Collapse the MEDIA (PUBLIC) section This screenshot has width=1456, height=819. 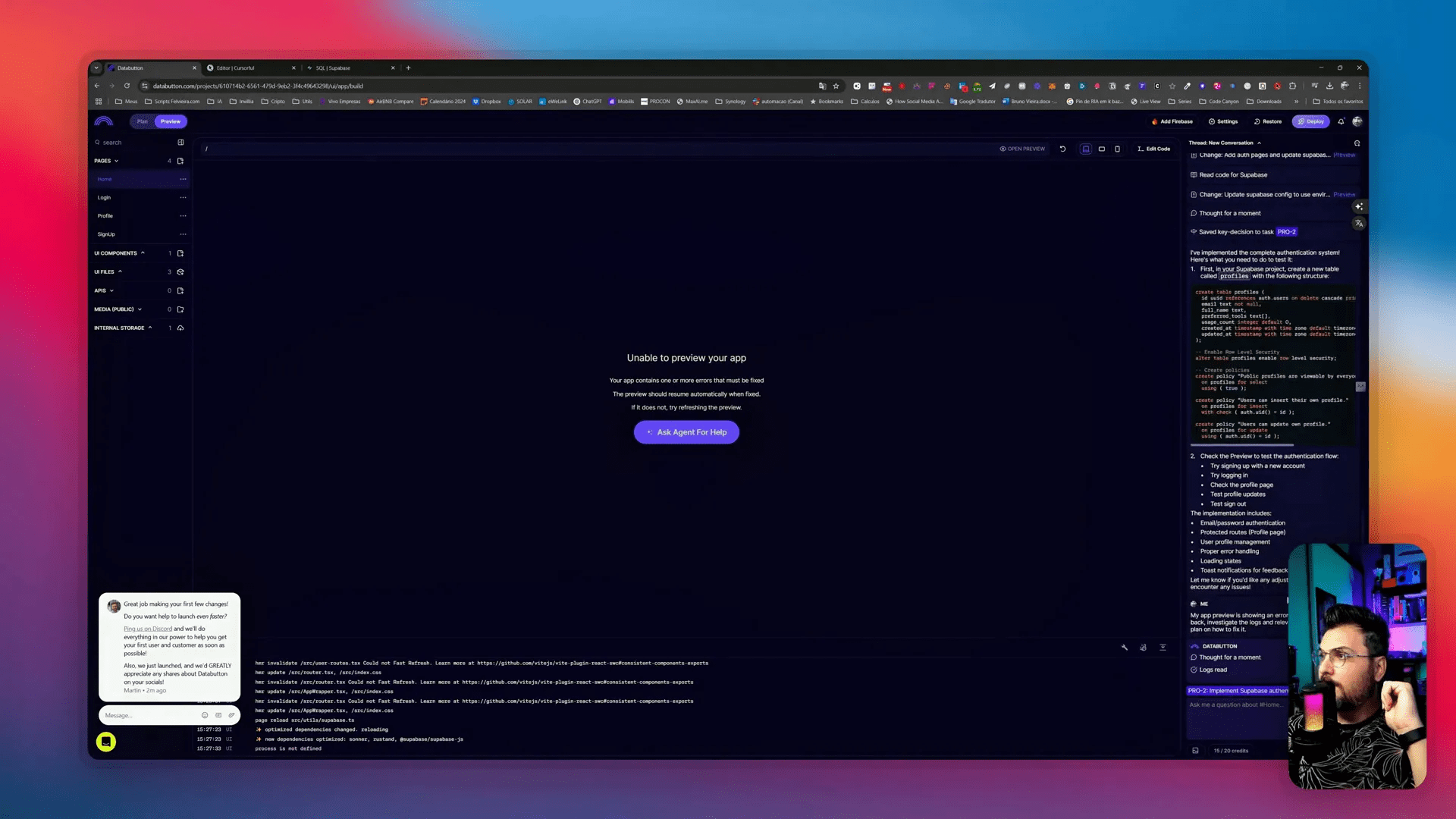pos(118,309)
